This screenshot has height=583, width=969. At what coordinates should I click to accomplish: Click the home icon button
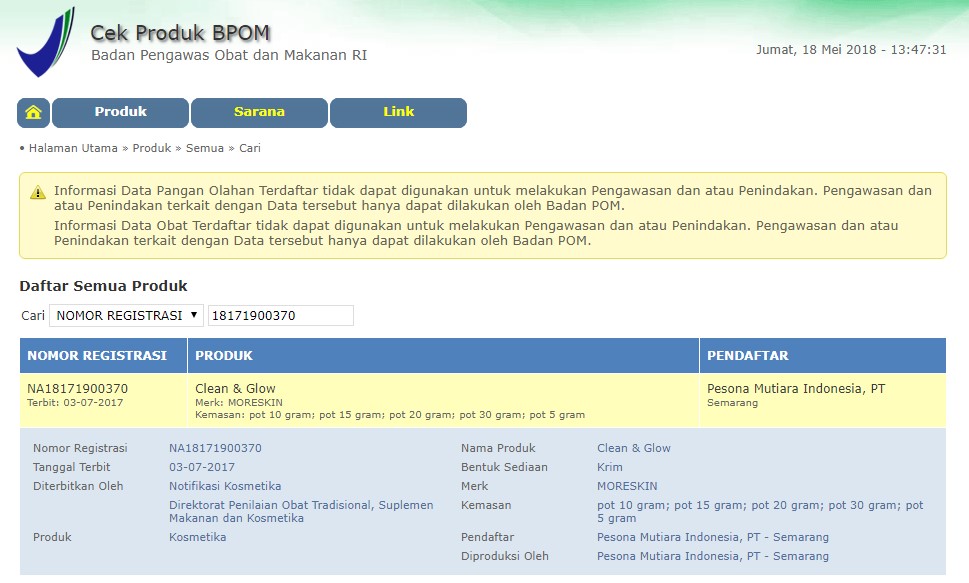point(33,113)
